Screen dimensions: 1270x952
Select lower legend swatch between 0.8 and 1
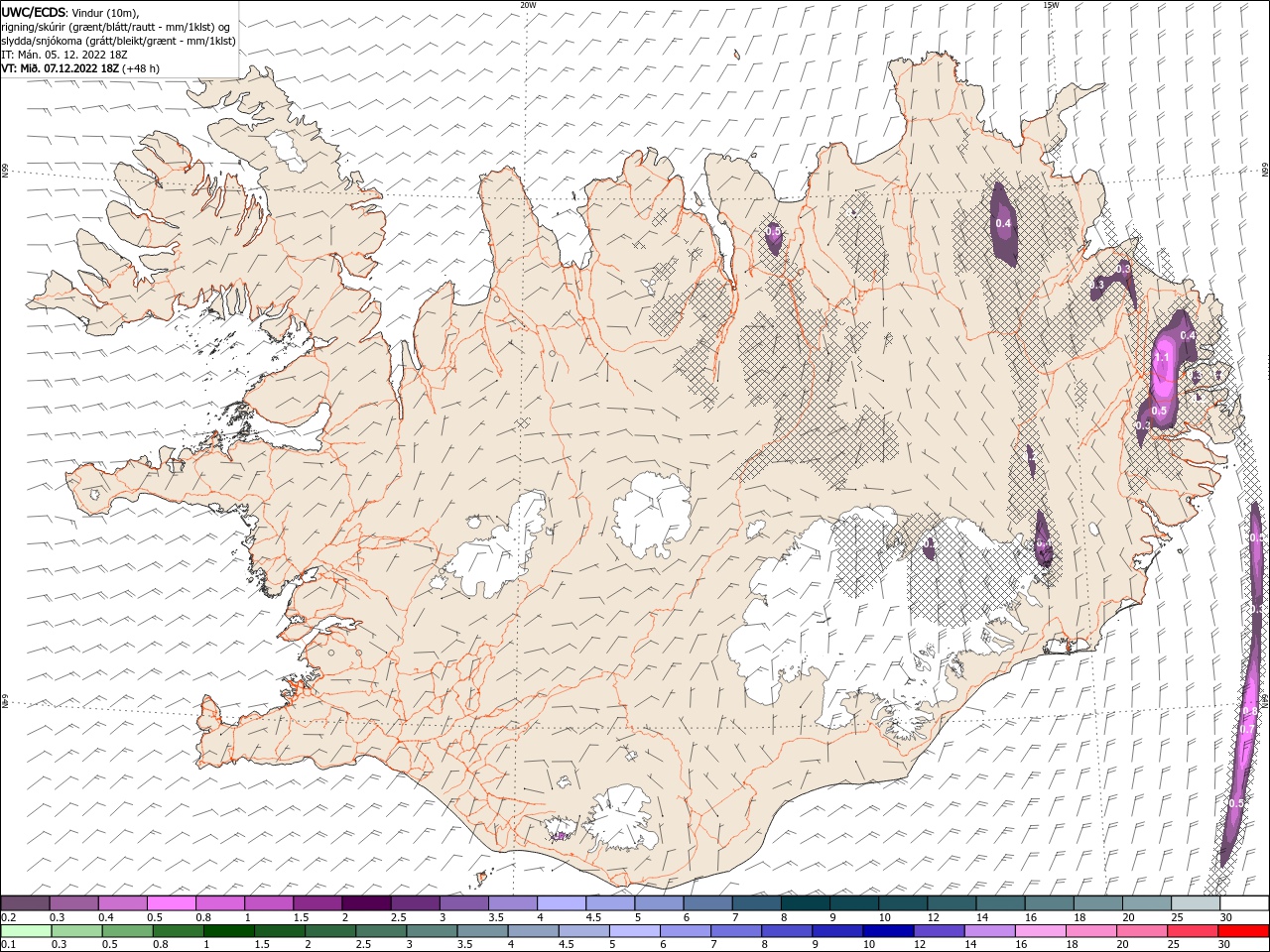(179, 931)
